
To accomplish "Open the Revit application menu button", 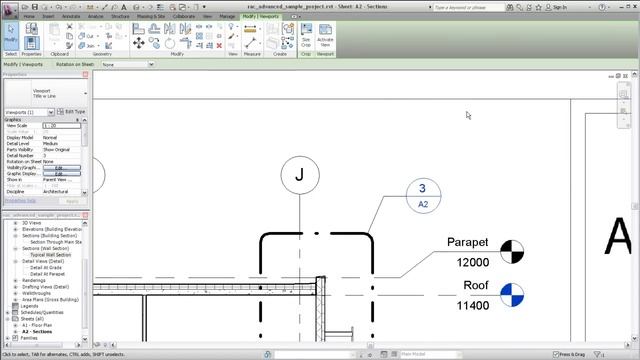I will point(9,10).
